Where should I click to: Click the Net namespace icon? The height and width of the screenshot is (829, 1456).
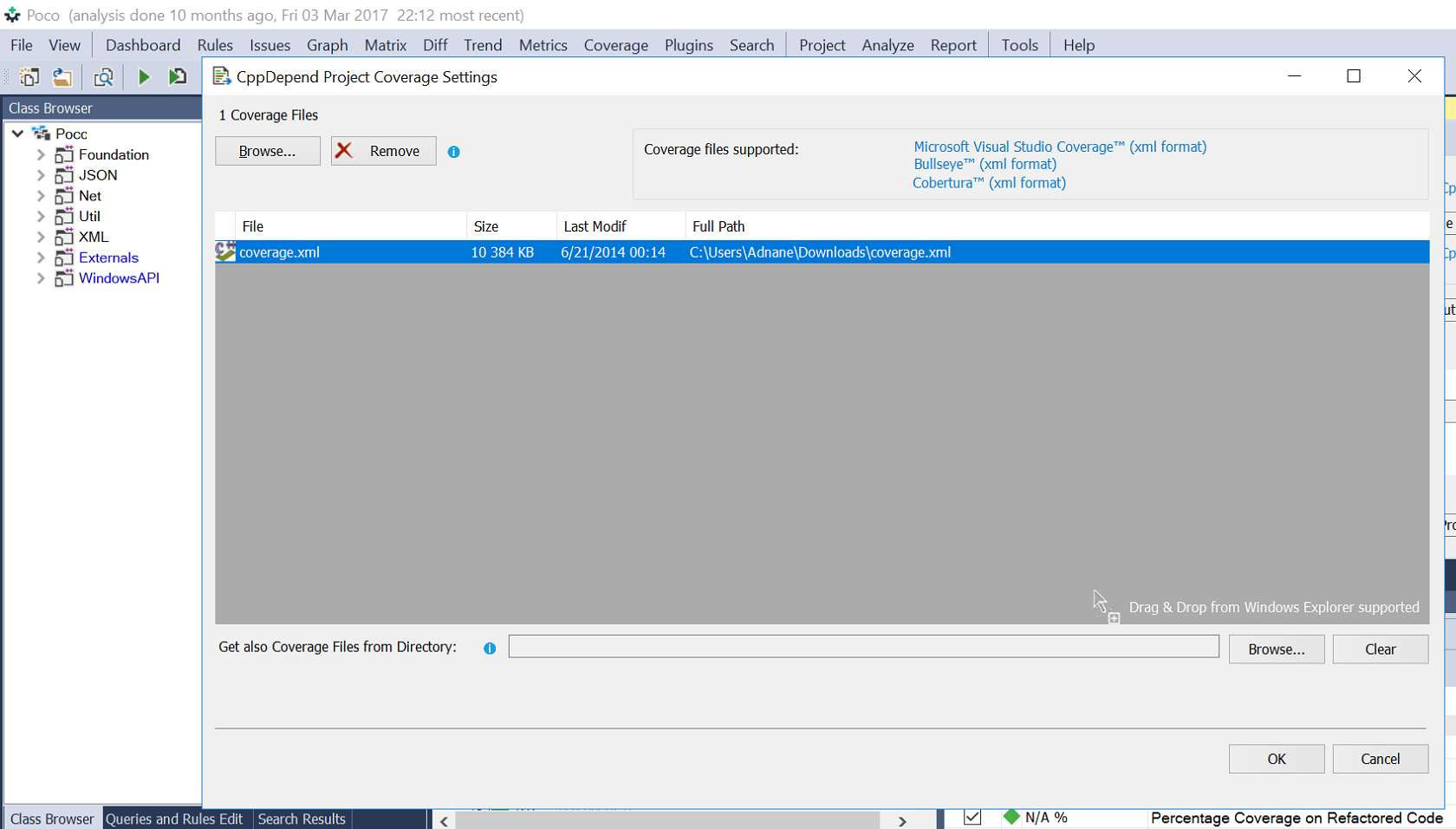pos(64,196)
